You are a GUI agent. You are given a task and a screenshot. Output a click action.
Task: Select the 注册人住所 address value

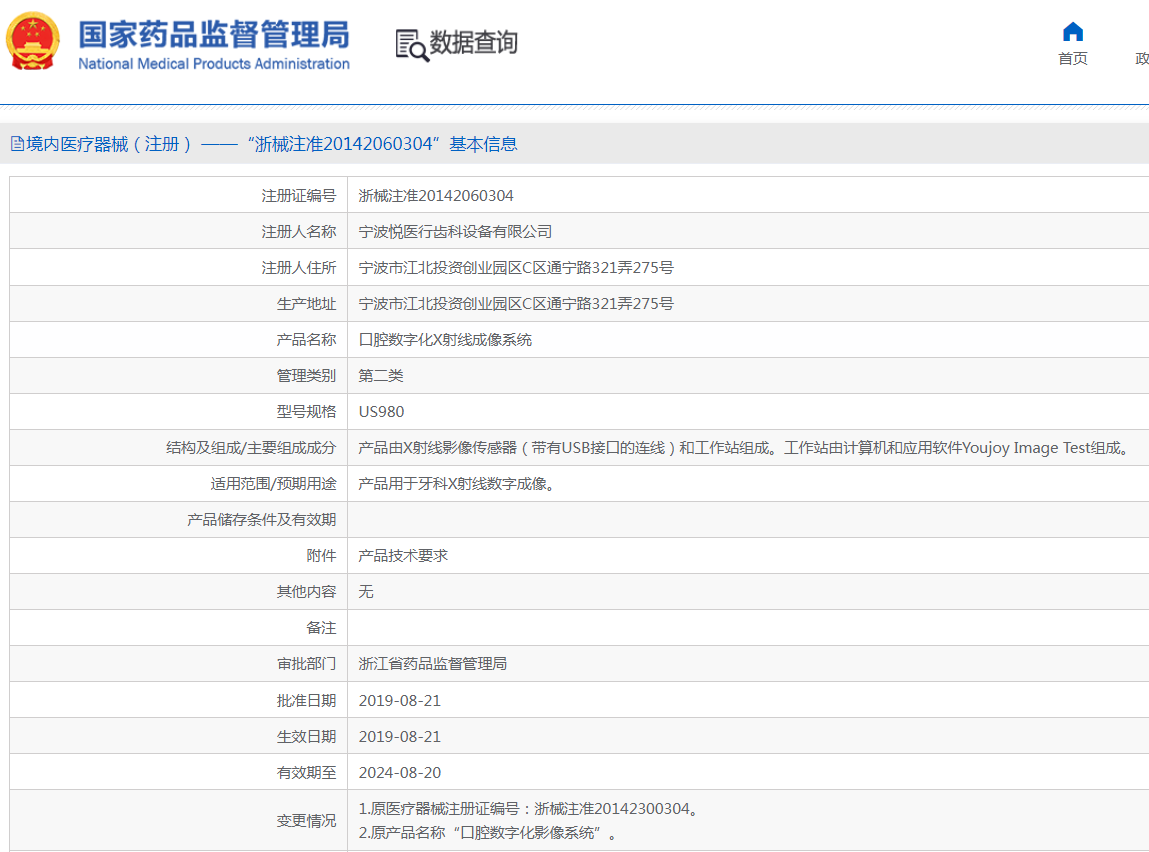[516, 267]
